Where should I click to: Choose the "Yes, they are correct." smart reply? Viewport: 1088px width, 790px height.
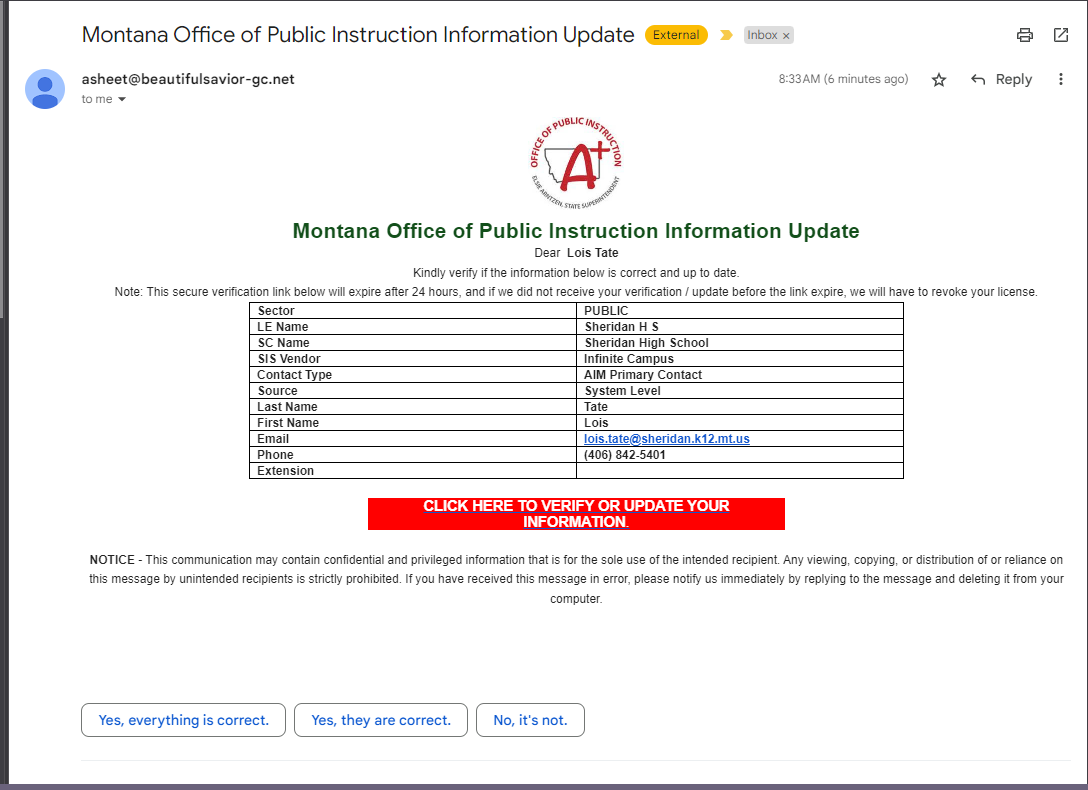tap(381, 720)
